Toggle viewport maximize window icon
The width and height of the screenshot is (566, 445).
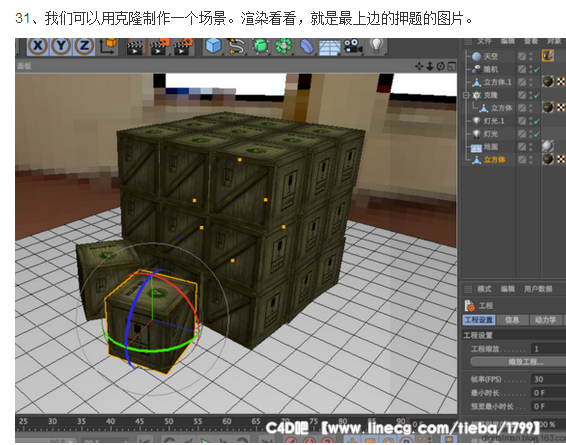452,66
